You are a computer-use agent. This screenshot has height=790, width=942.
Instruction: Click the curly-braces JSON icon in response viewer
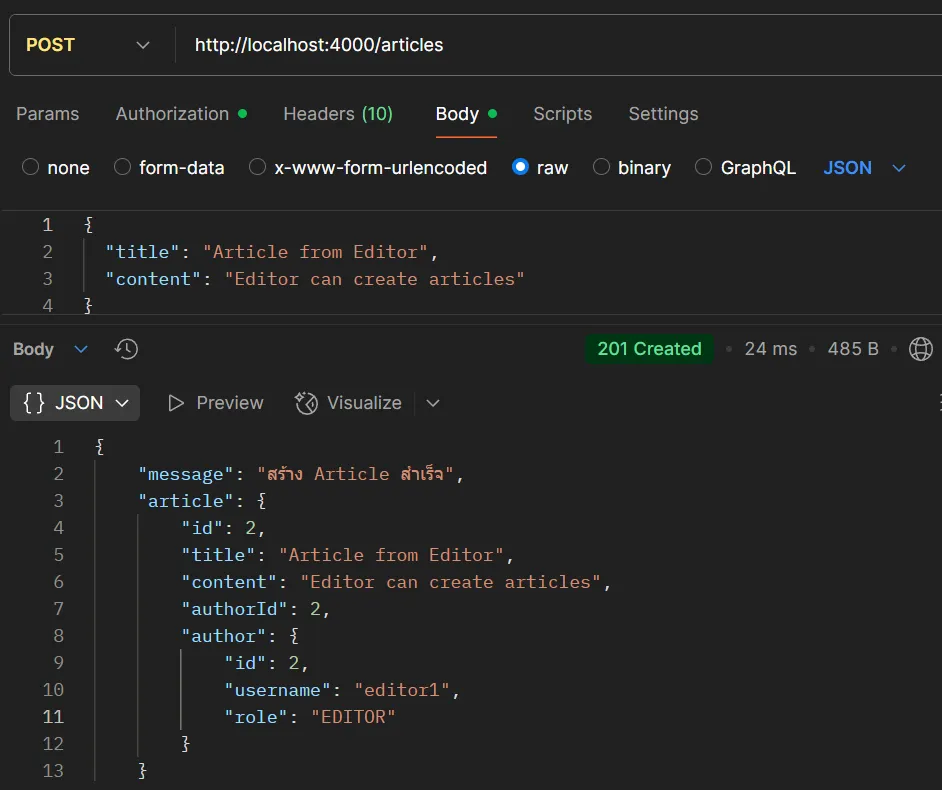click(x=32, y=402)
